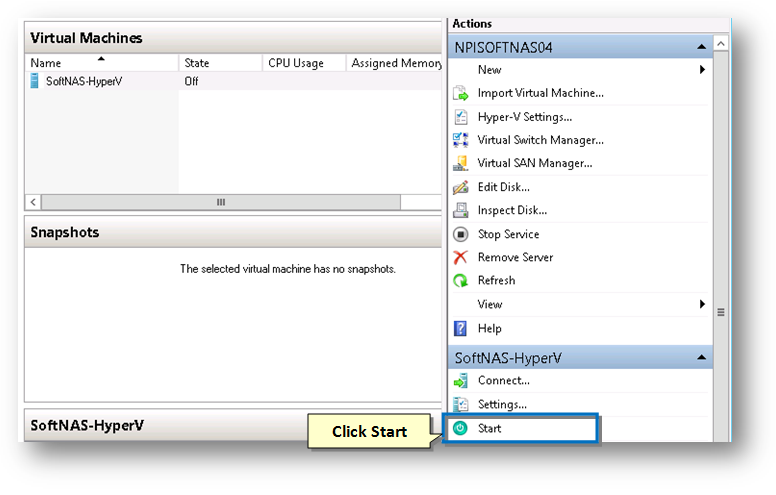Viewport: 776px width, 495px height.
Task: Click the Import Virtual Machine icon
Action: click(461, 93)
